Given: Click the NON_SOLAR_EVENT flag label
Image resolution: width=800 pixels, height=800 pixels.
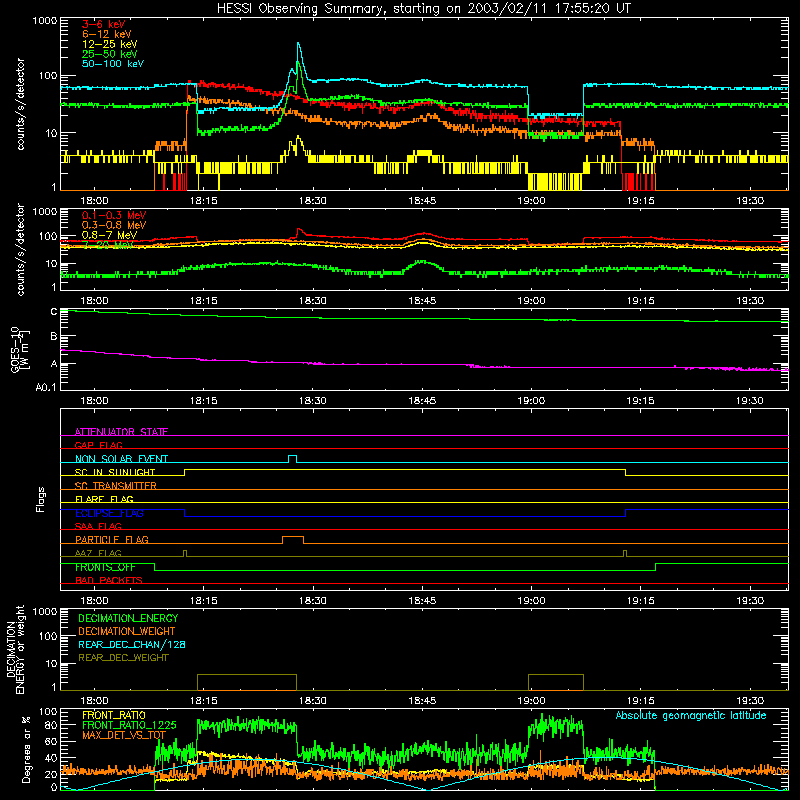Looking at the screenshot, I should [121, 459].
